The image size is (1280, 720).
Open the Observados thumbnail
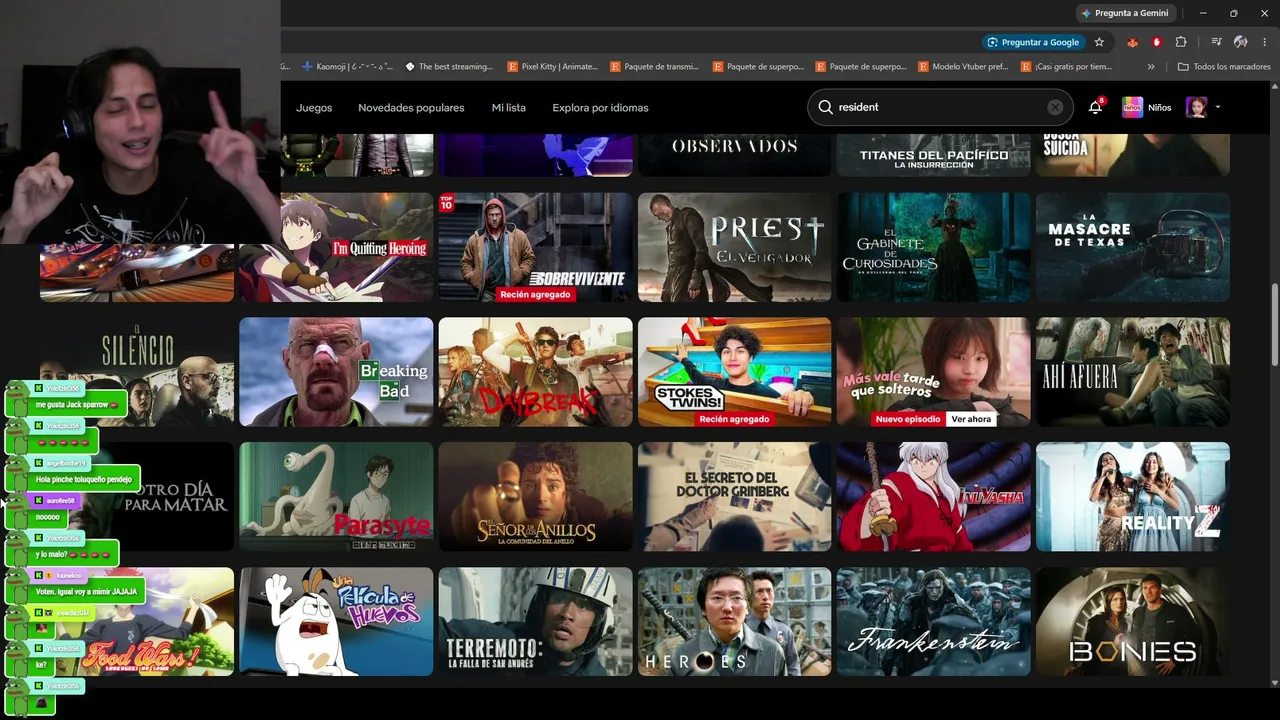(734, 155)
